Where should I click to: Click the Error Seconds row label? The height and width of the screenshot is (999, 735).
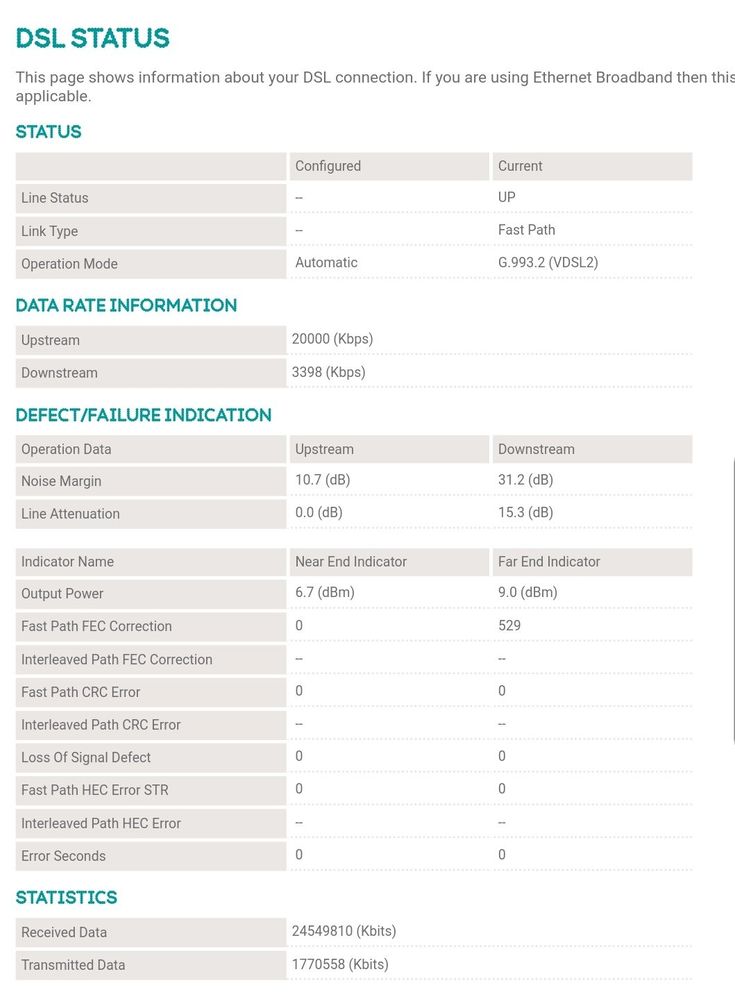[151, 856]
